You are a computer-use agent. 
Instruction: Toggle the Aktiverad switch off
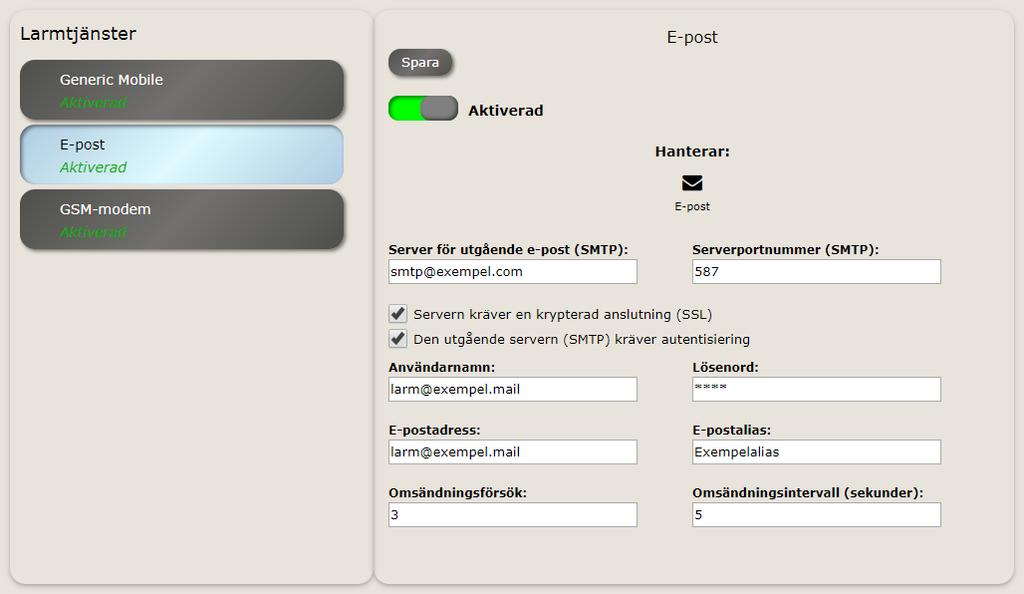423,108
